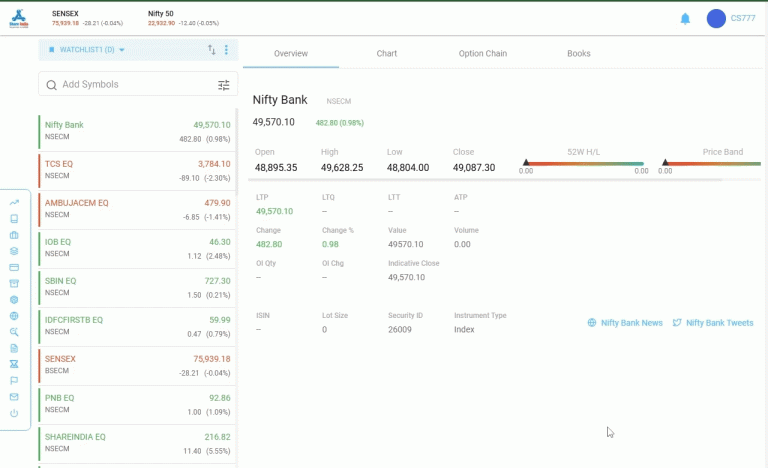Click the 52W H/L range marker
The height and width of the screenshot is (468, 768).
(x=526, y=162)
